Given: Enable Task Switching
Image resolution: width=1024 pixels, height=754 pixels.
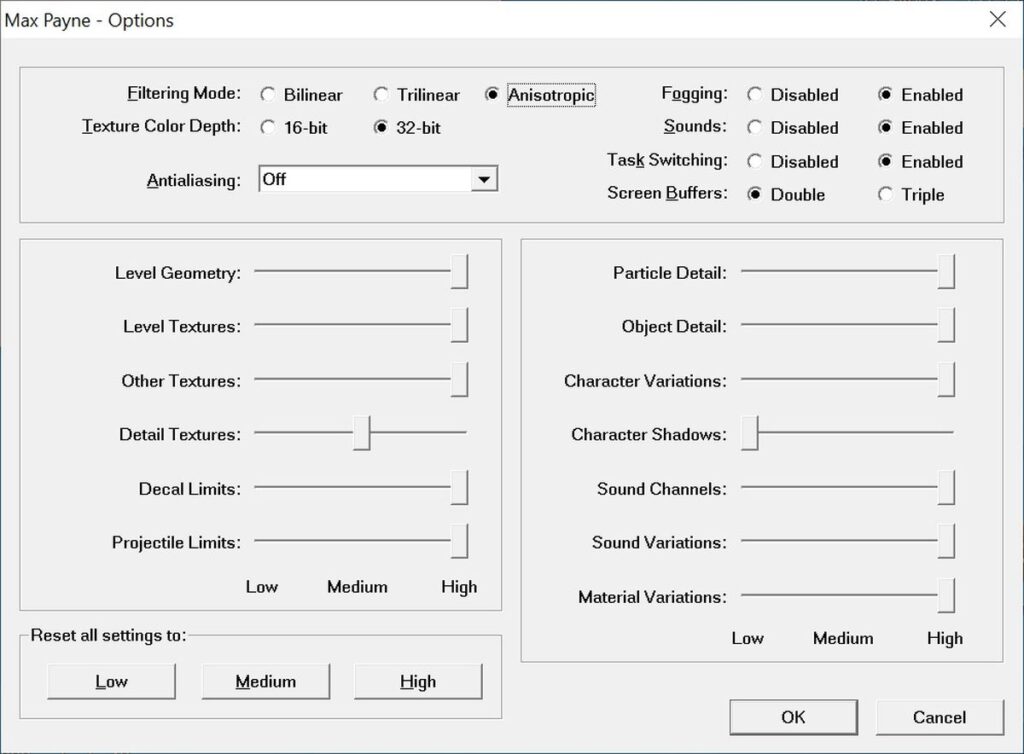Looking at the screenshot, I should pos(920,161).
